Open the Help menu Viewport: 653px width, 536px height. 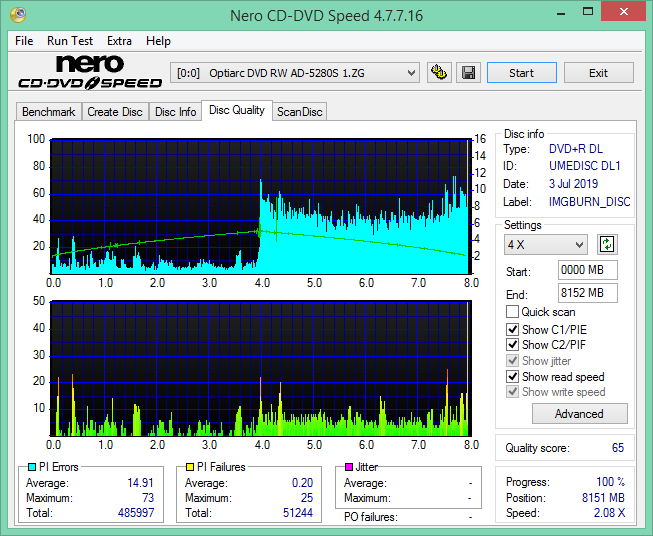pyautogui.click(x=158, y=41)
